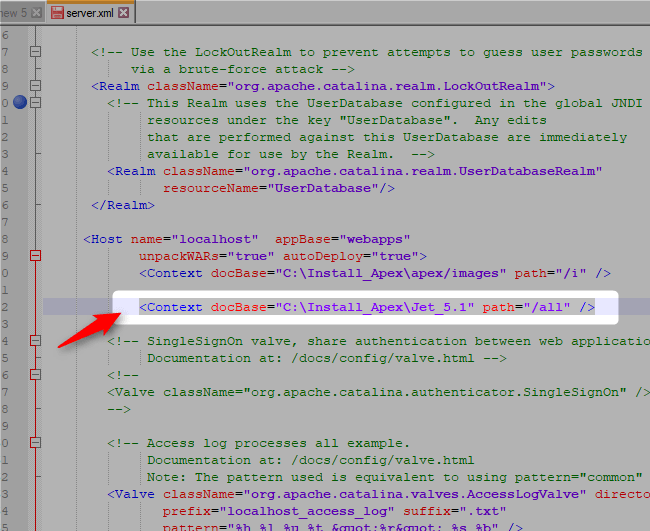Collapse the Host localhost element fold
The width and height of the screenshot is (650, 531).
click(36, 256)
